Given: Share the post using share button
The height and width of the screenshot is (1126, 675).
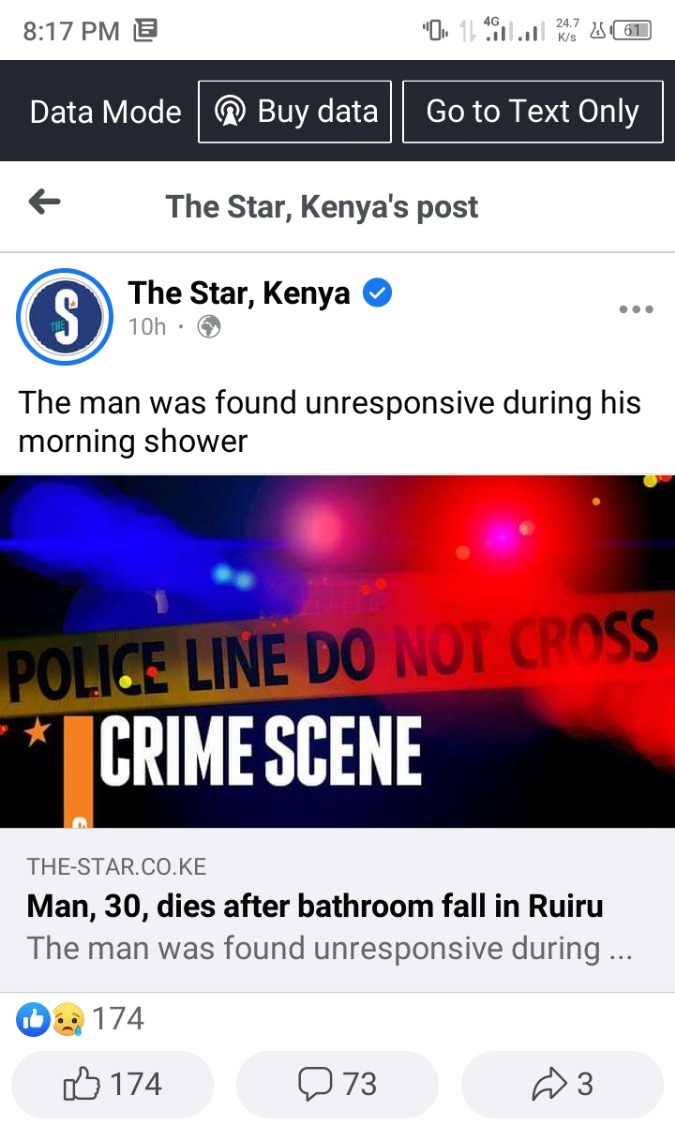Looking at the screenshot, I should pos(562,1084).
